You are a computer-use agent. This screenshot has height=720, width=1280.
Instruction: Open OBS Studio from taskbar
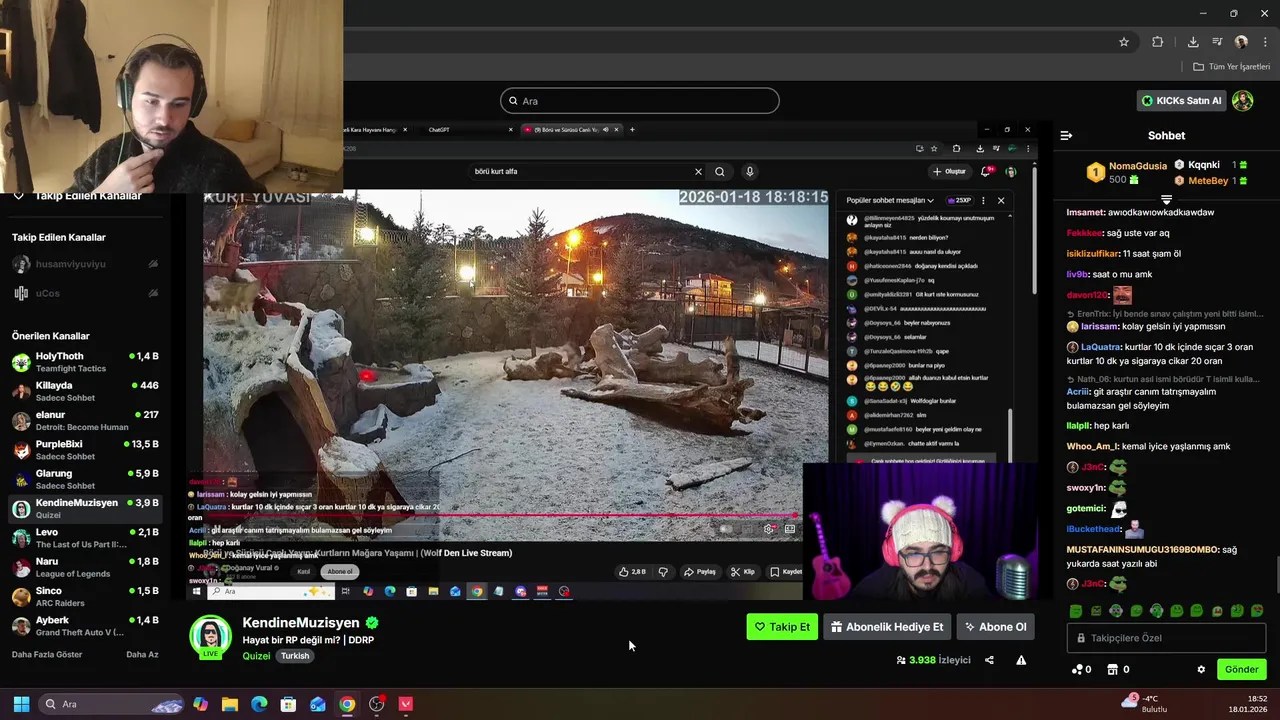pos(376,704)
